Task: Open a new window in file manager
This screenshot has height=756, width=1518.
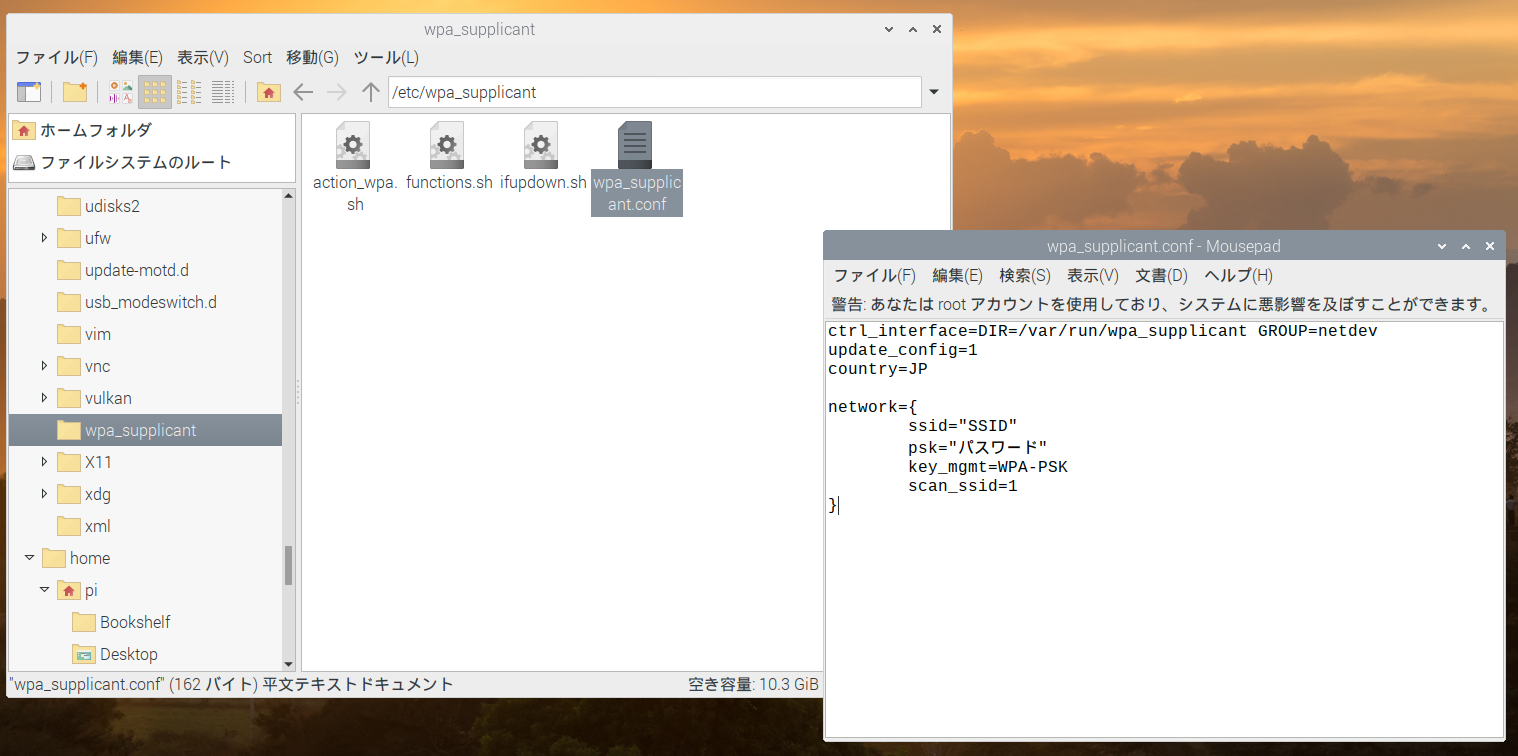Action: click(x=29, y=92)
